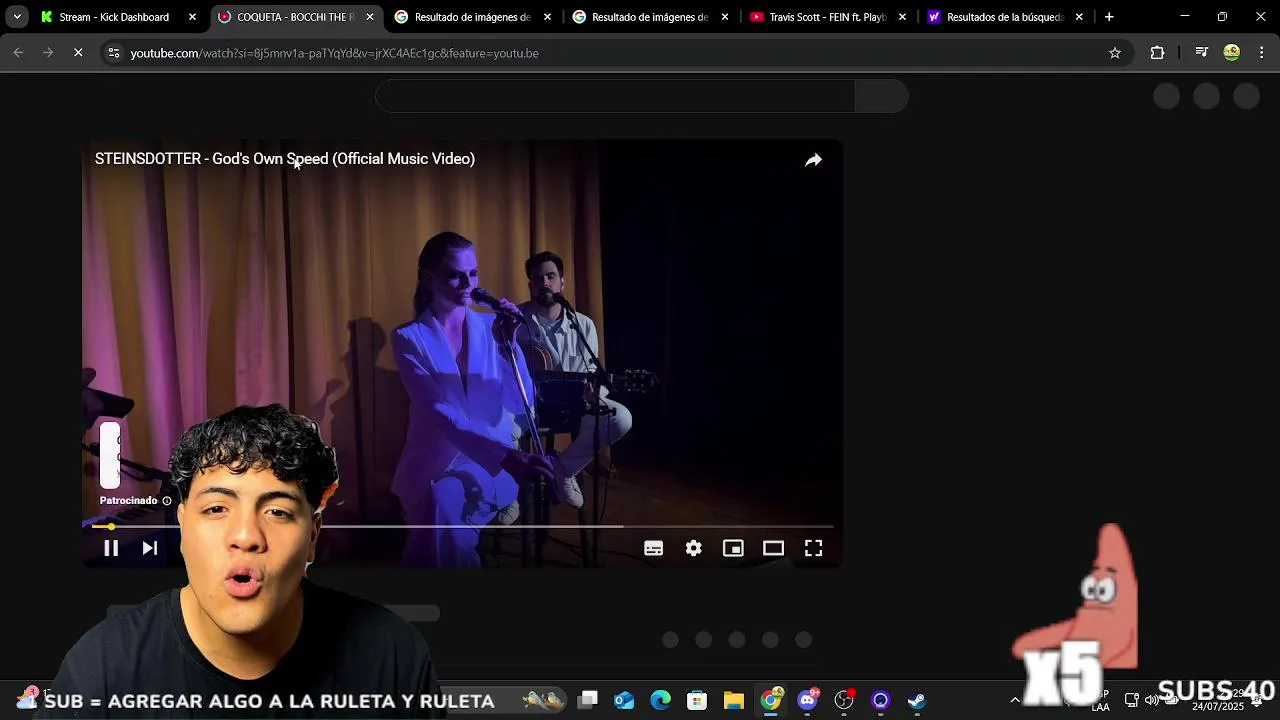Go back to the previous page
This screenshot has height=720, width=1280.
[18, 53]
